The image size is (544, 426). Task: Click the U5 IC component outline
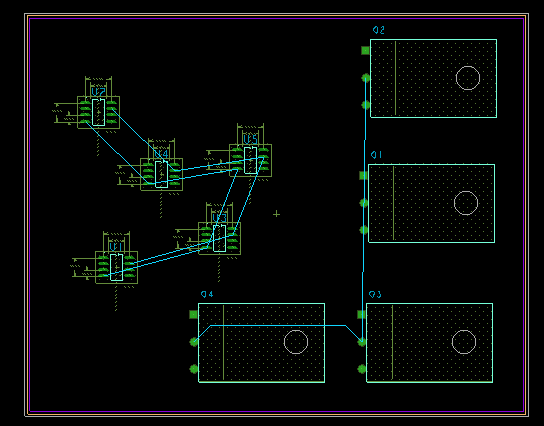pyautogui.click(x=250, y=160)
